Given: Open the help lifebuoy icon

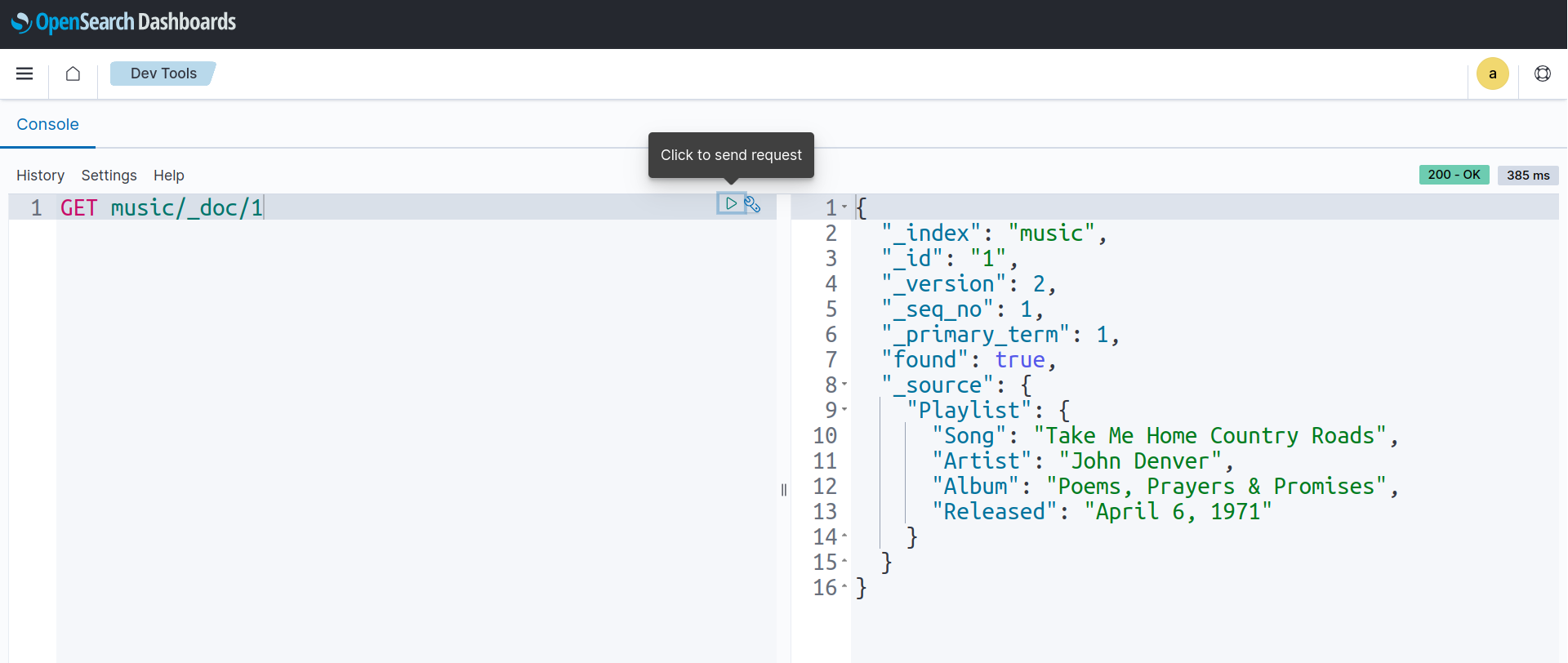Looking at the screenshot, I should pyautogui.click(x=1542, y=73).
